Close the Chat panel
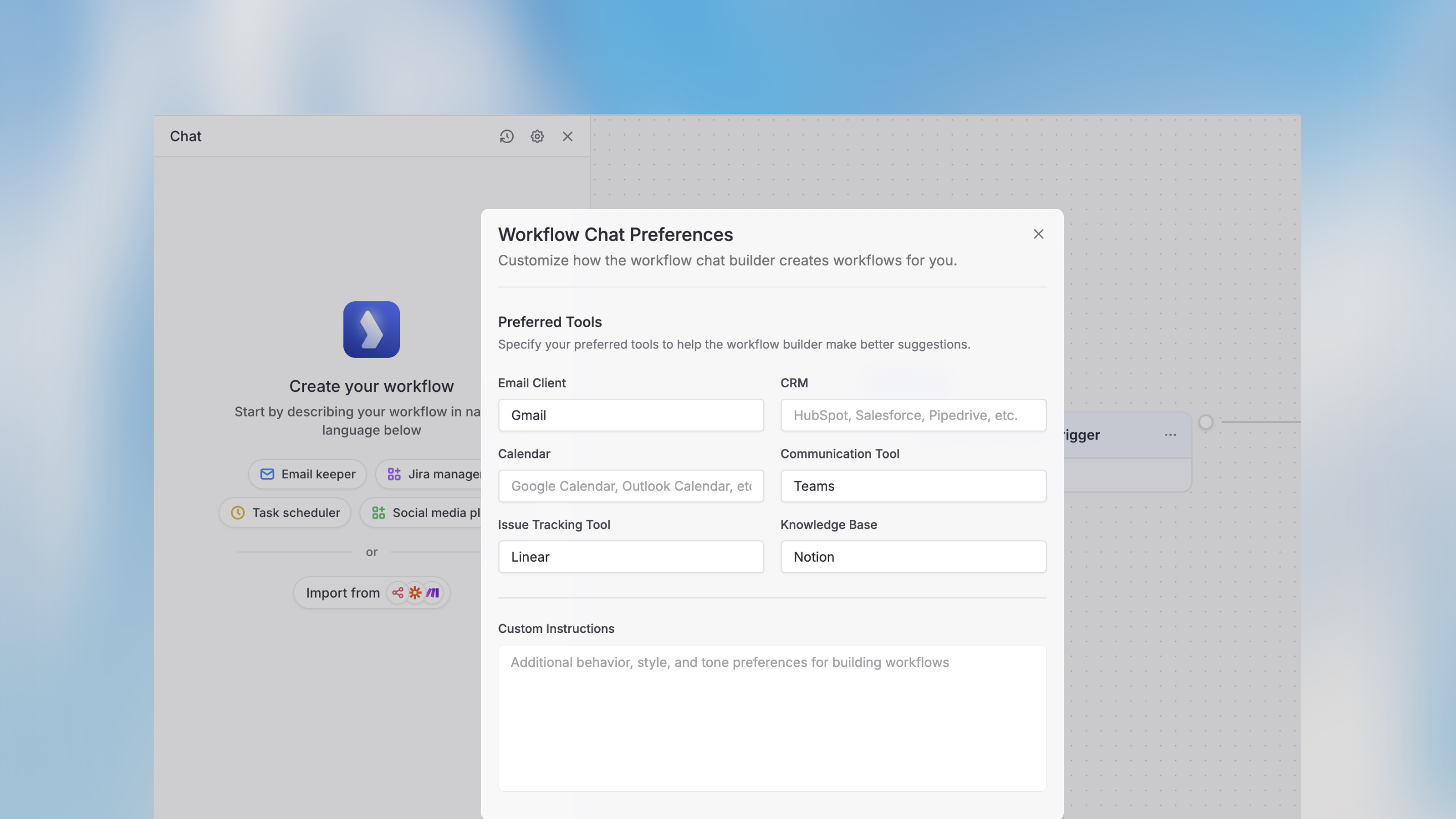The width and height of the screenshot is (1456, 819). [567, 136]
